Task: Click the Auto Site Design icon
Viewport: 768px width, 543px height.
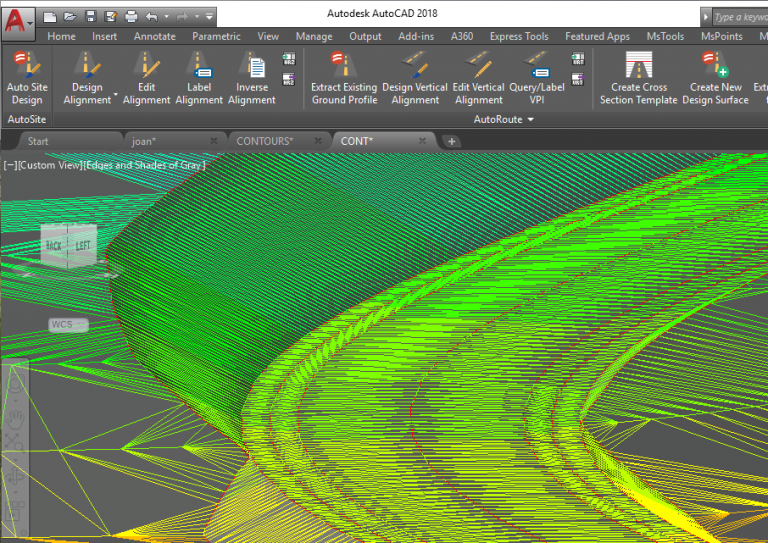Action: [x=26, y=68]
